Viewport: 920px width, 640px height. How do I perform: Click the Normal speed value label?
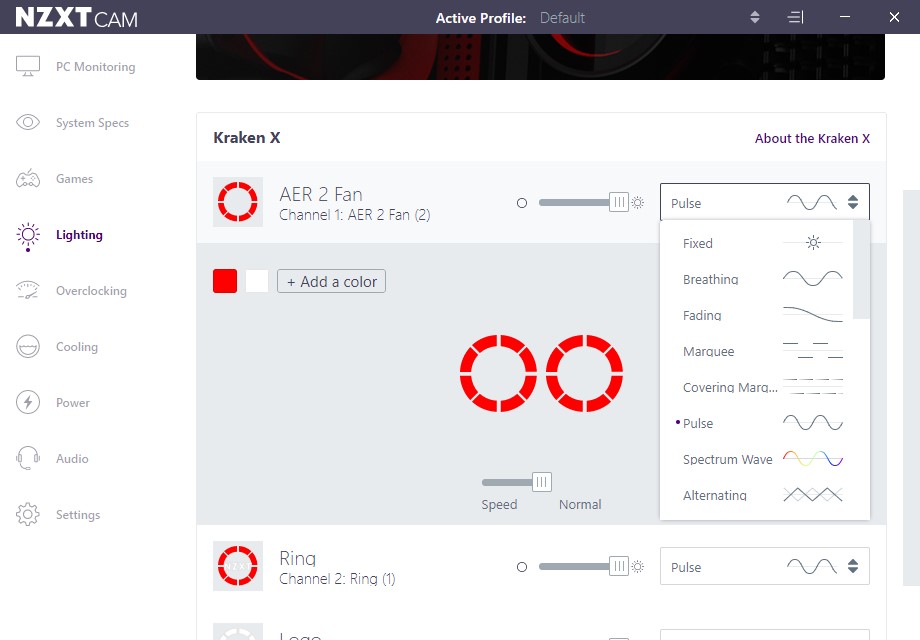click(x=580, y=504)
